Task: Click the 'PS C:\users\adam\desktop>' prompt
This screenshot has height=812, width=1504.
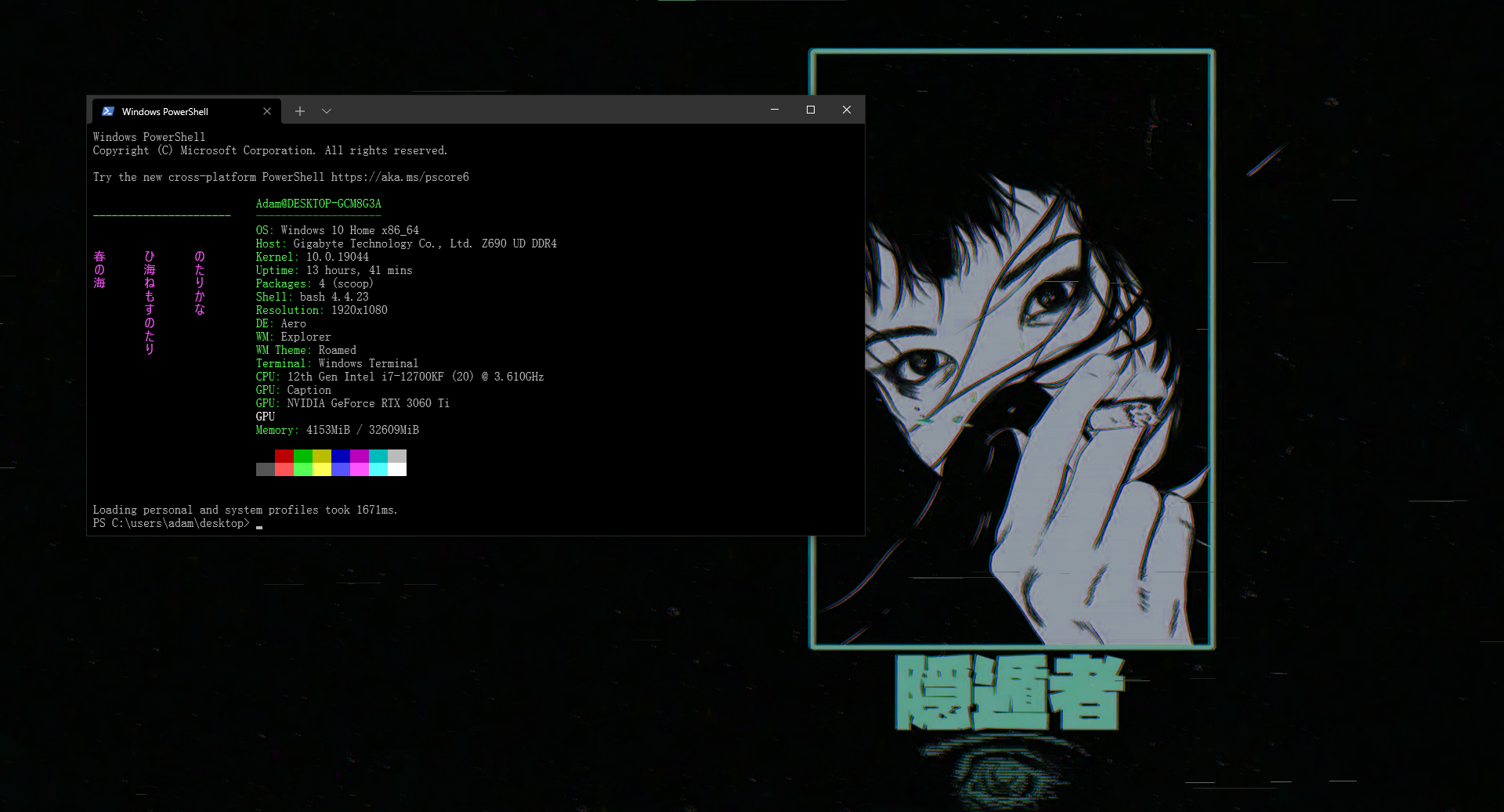Action: tap(172, 523)
